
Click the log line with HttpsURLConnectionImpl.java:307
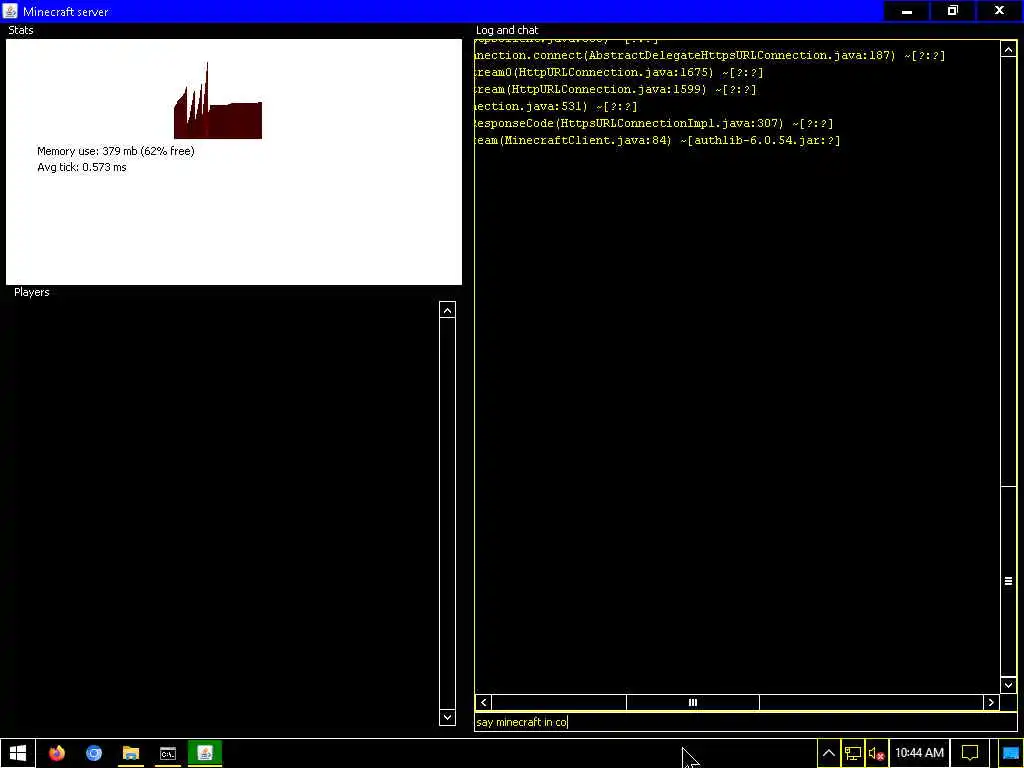point(654,123)
